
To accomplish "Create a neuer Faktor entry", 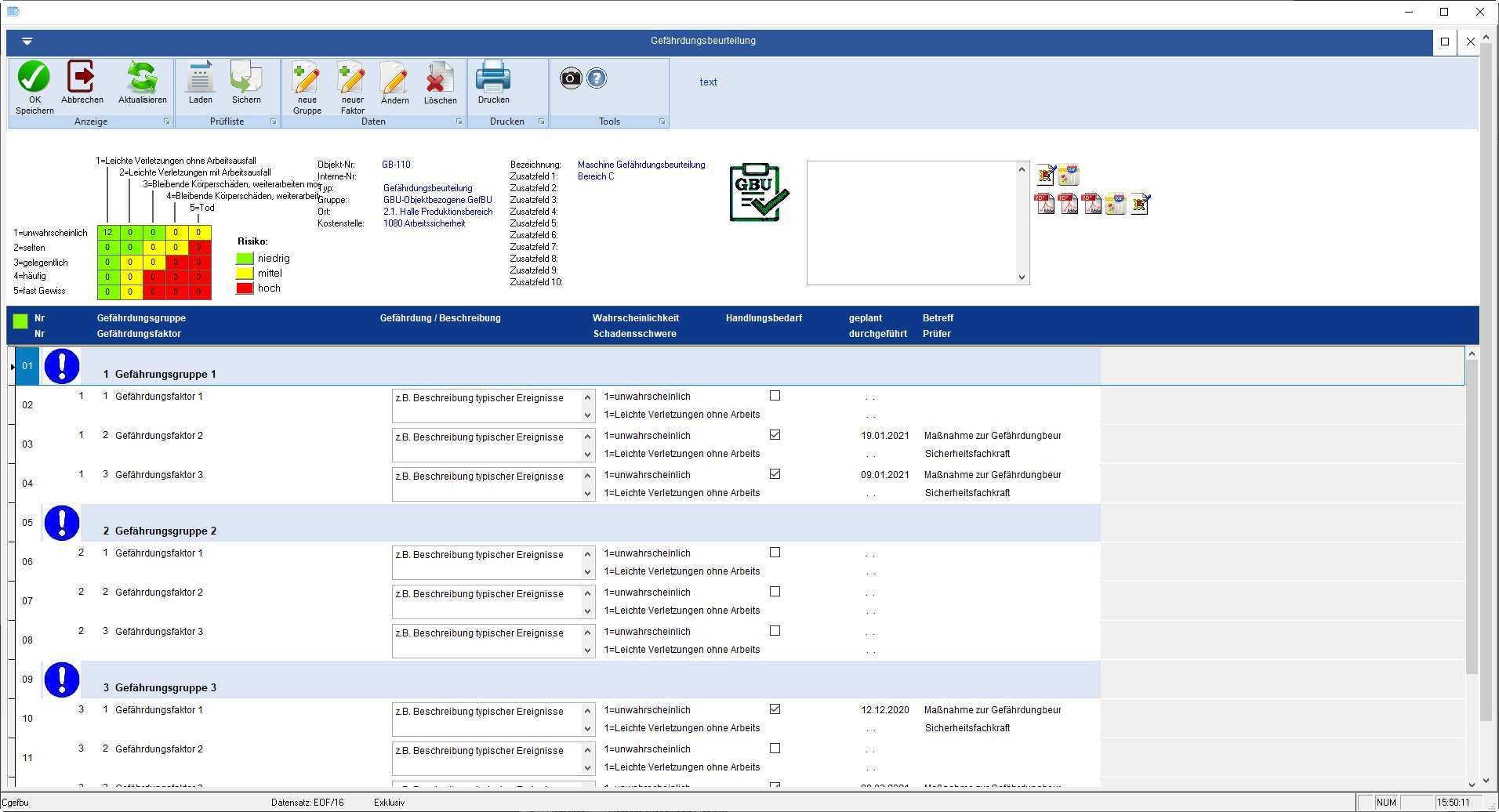I will point(352,78).
